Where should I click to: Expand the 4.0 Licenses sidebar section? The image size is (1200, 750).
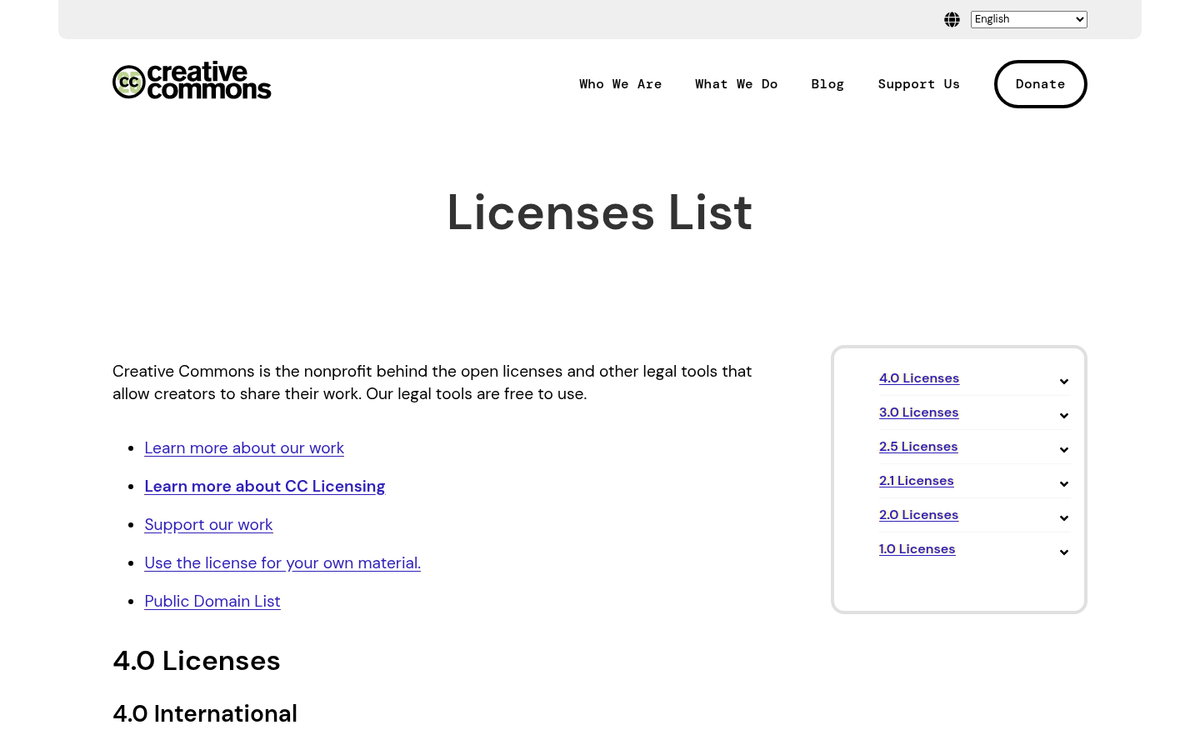point(1063,381)
